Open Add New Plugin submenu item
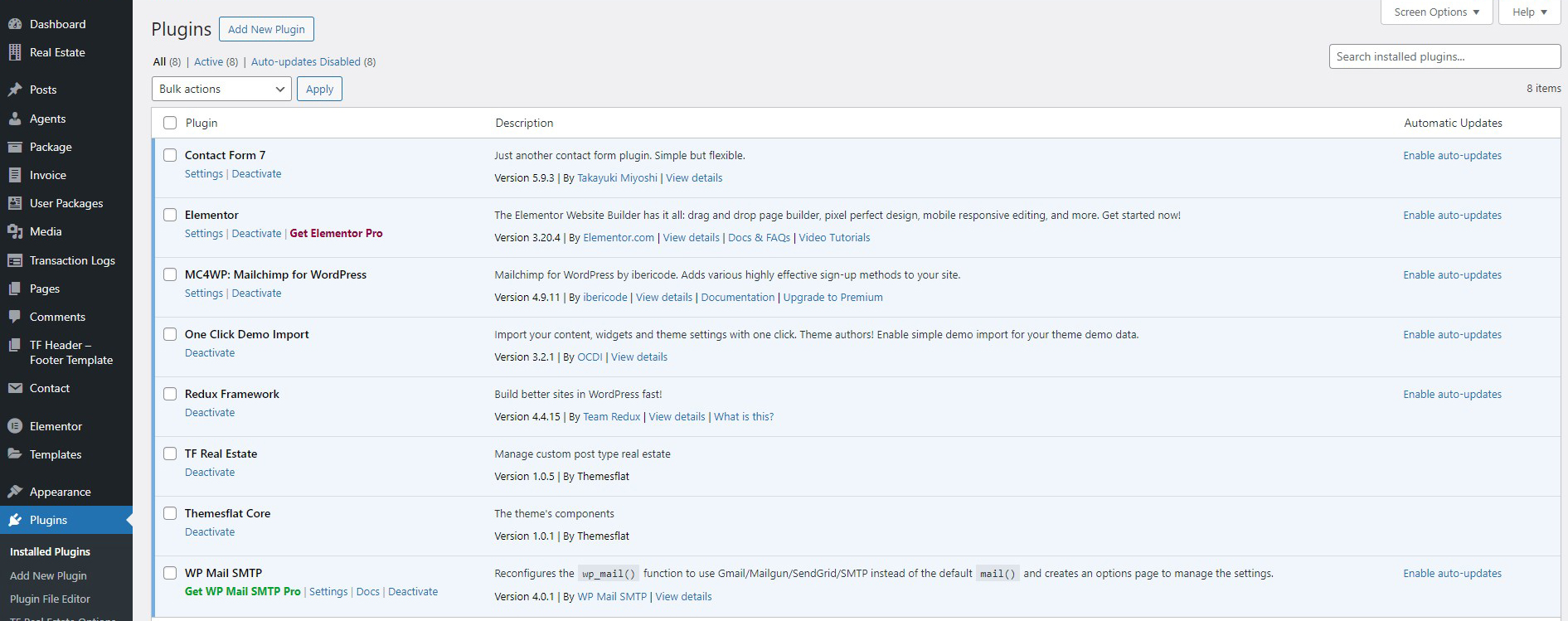The height and width of the screenshot is (621, 1568). [x=48, y=575]
